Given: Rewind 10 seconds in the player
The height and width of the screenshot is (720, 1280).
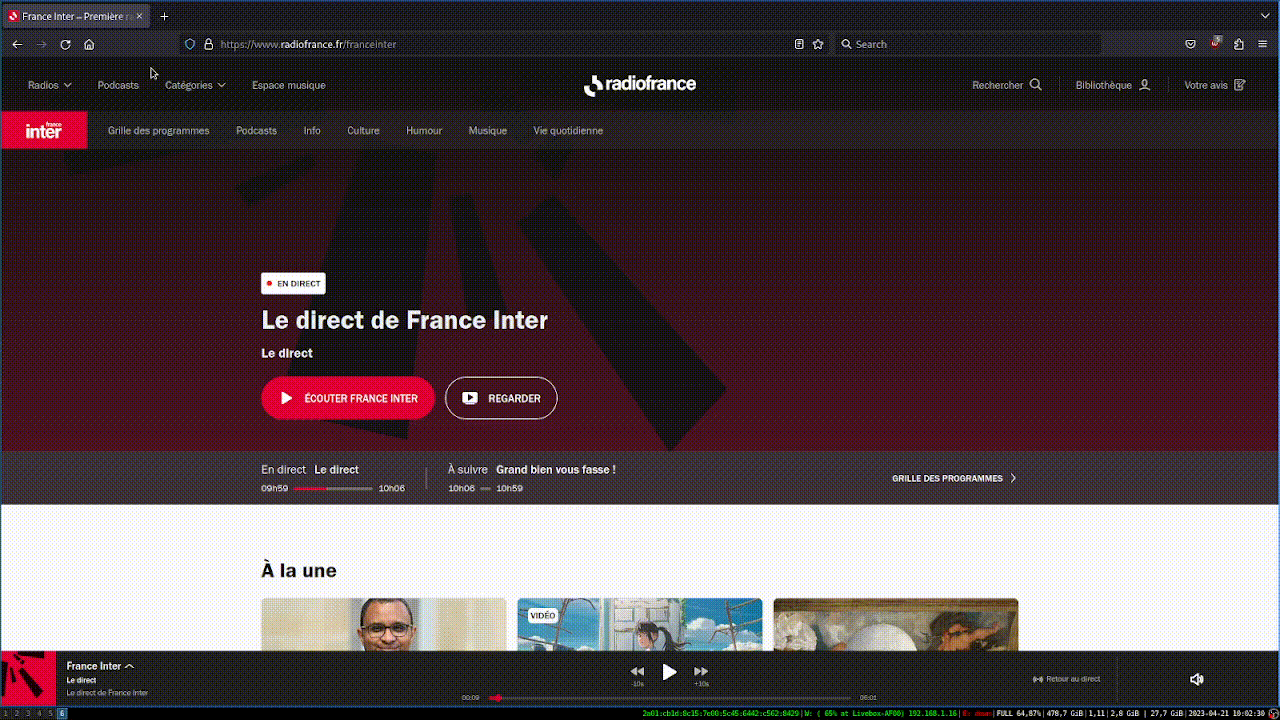Looking at the screenshot, I should pyautogui.click(x=637, y=673).
